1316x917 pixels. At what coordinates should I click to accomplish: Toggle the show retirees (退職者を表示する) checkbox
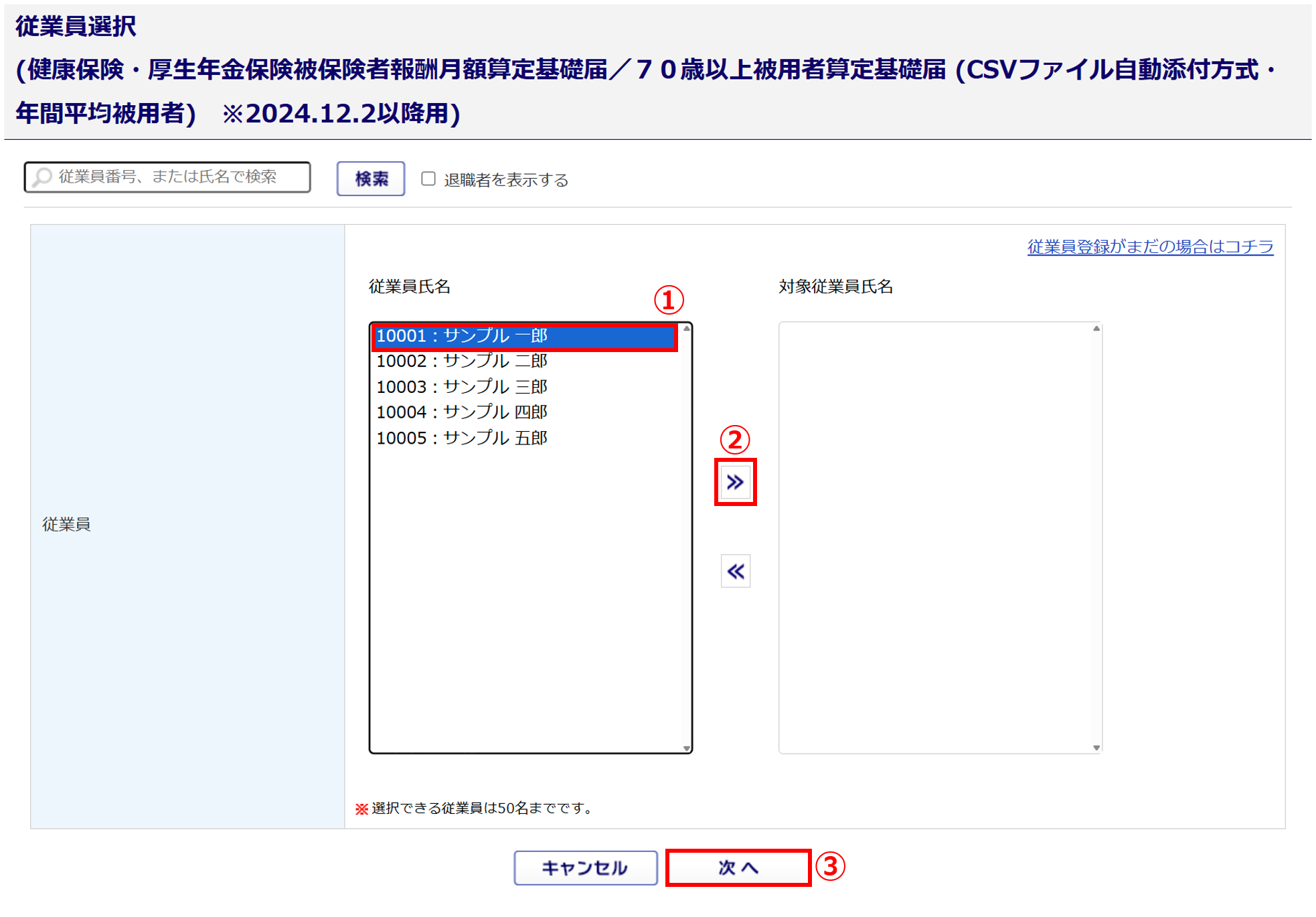pos(428,179)
